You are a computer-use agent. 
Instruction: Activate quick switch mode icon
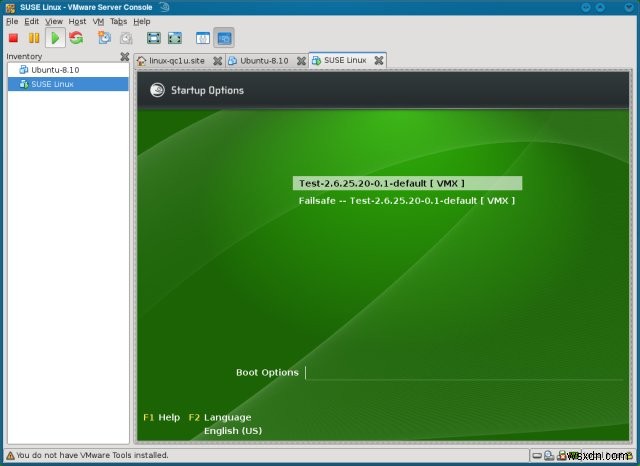[x=175, y=38]
